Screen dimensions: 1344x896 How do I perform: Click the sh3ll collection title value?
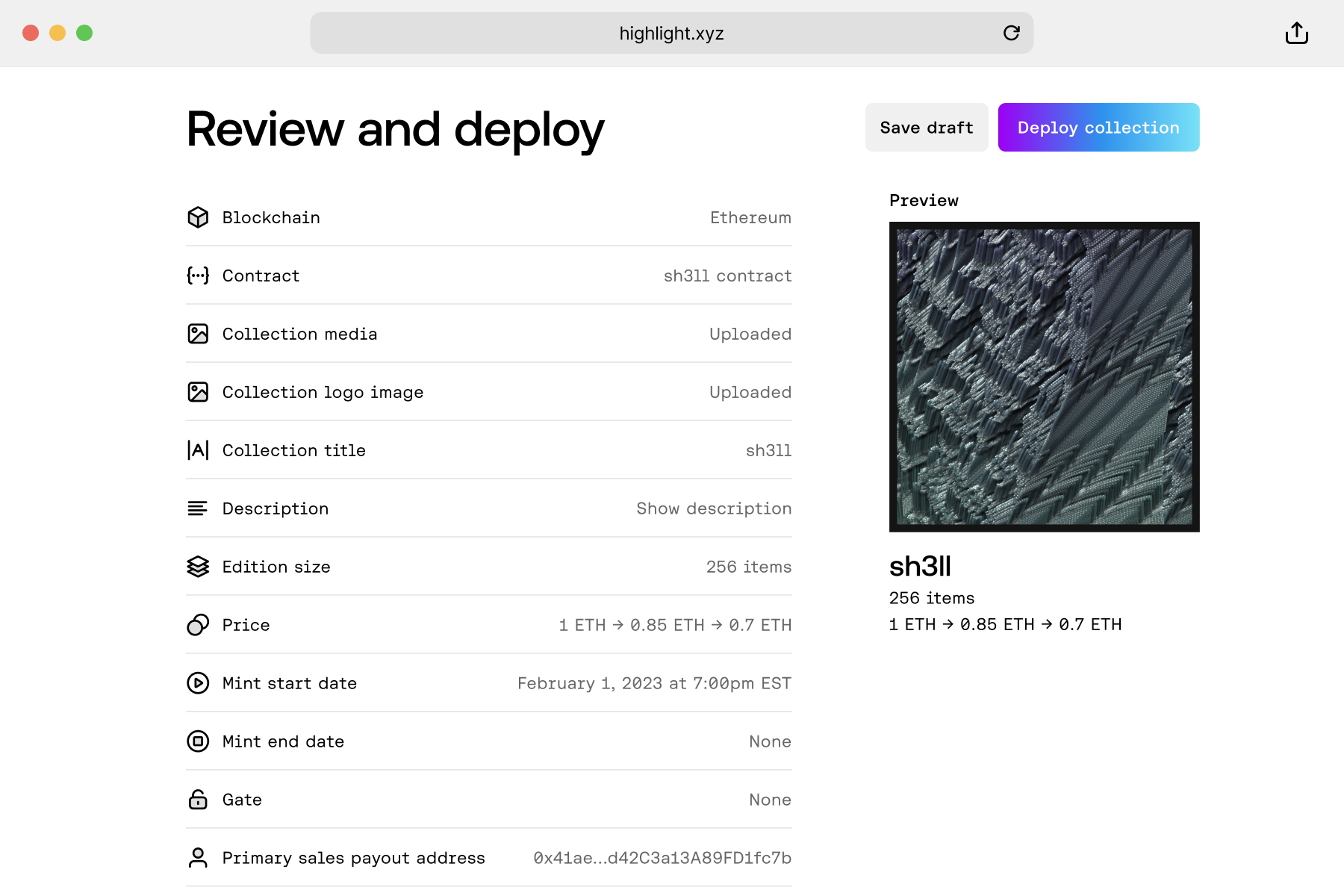pos(769,450)
